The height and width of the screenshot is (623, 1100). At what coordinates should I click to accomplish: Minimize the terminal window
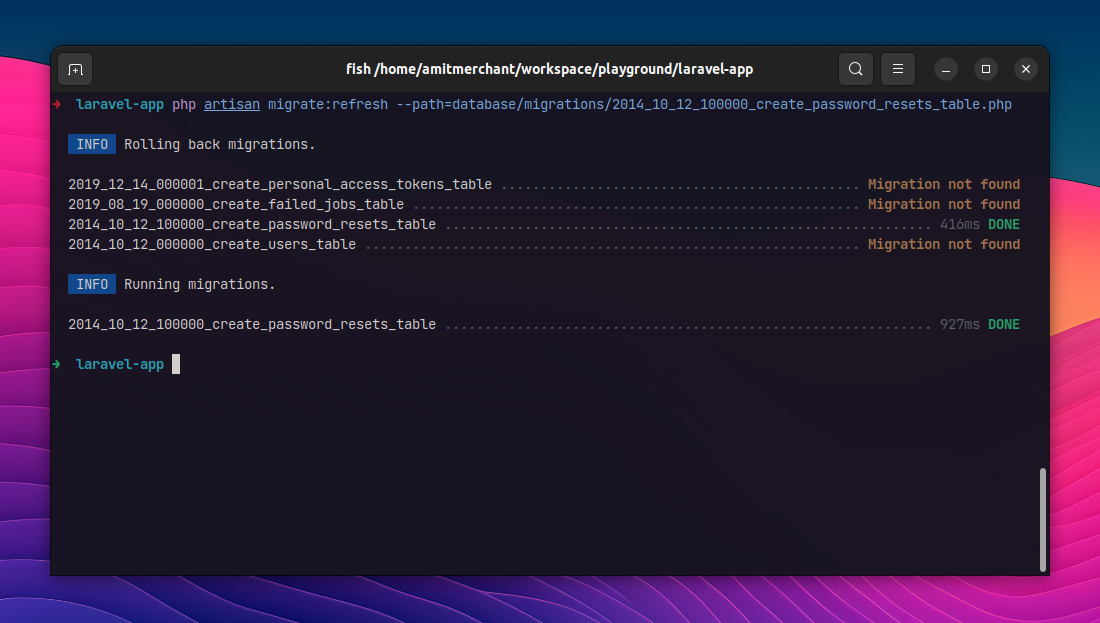click(946, 69)
